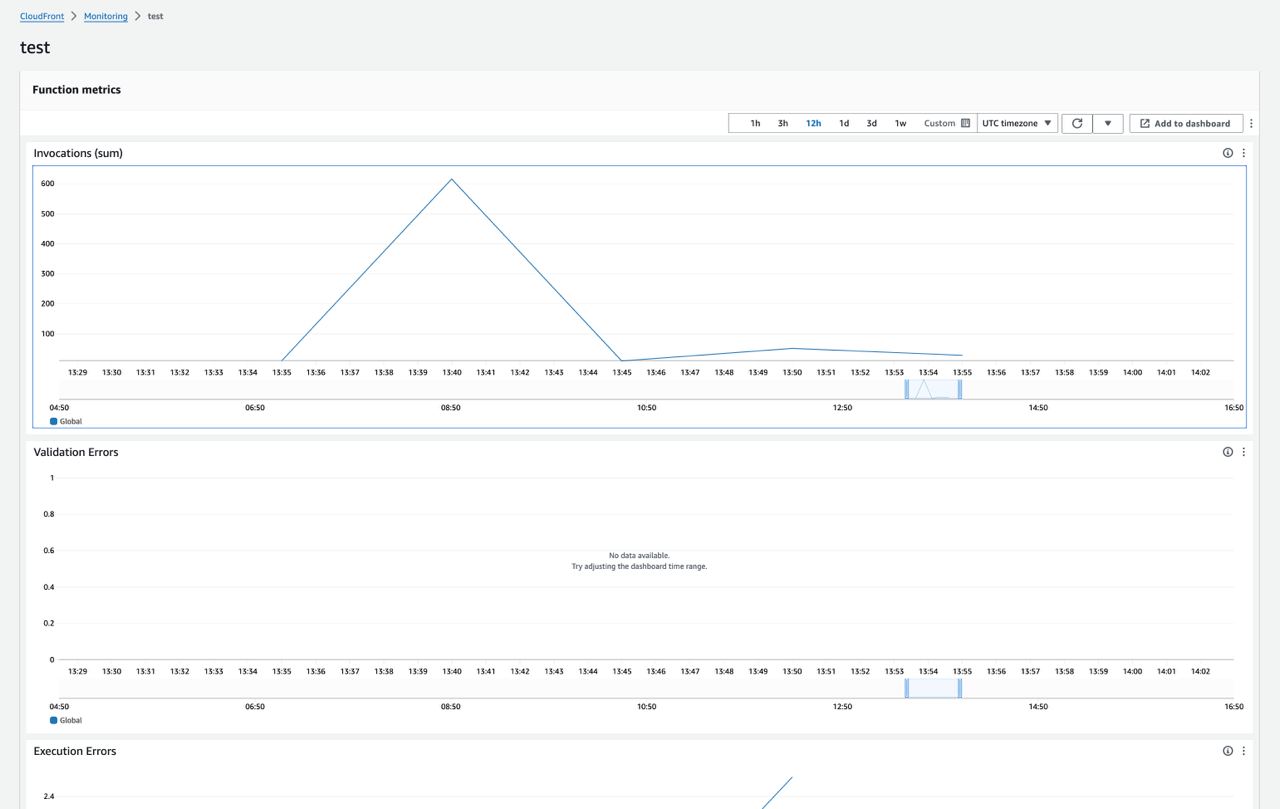Navigate to Monitoring breadcrumb link
This screenshot has height=809, width=1280.
[x=105, y=16]
